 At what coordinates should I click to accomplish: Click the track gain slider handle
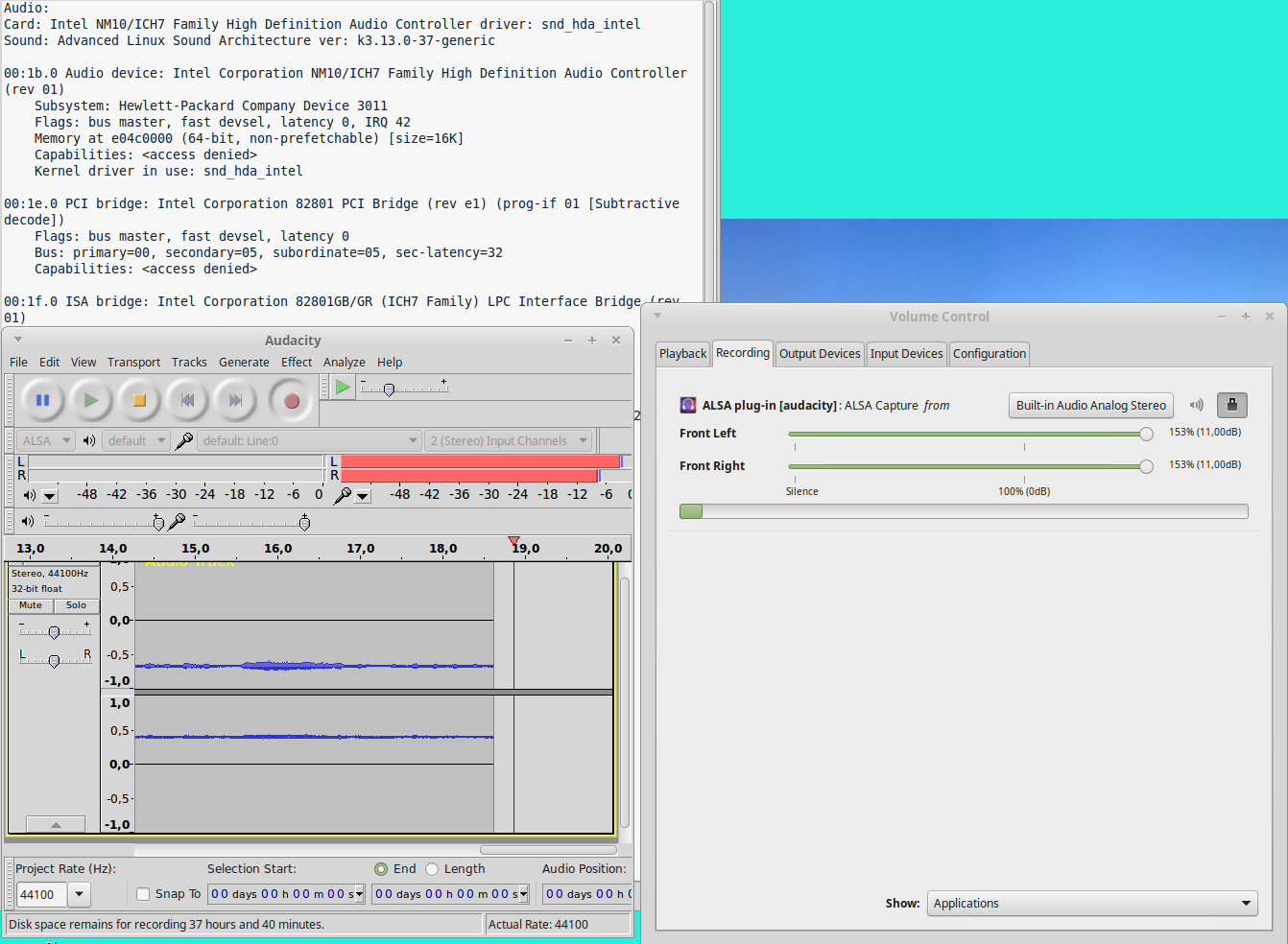point(54,632)
